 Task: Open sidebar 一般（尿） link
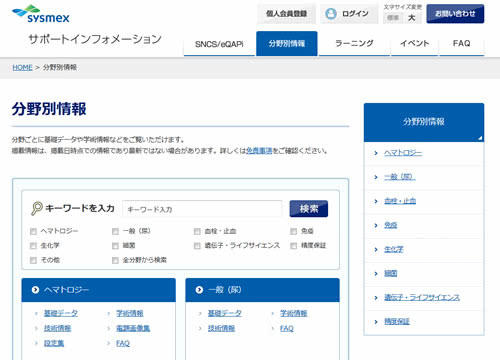click(400, 177)
